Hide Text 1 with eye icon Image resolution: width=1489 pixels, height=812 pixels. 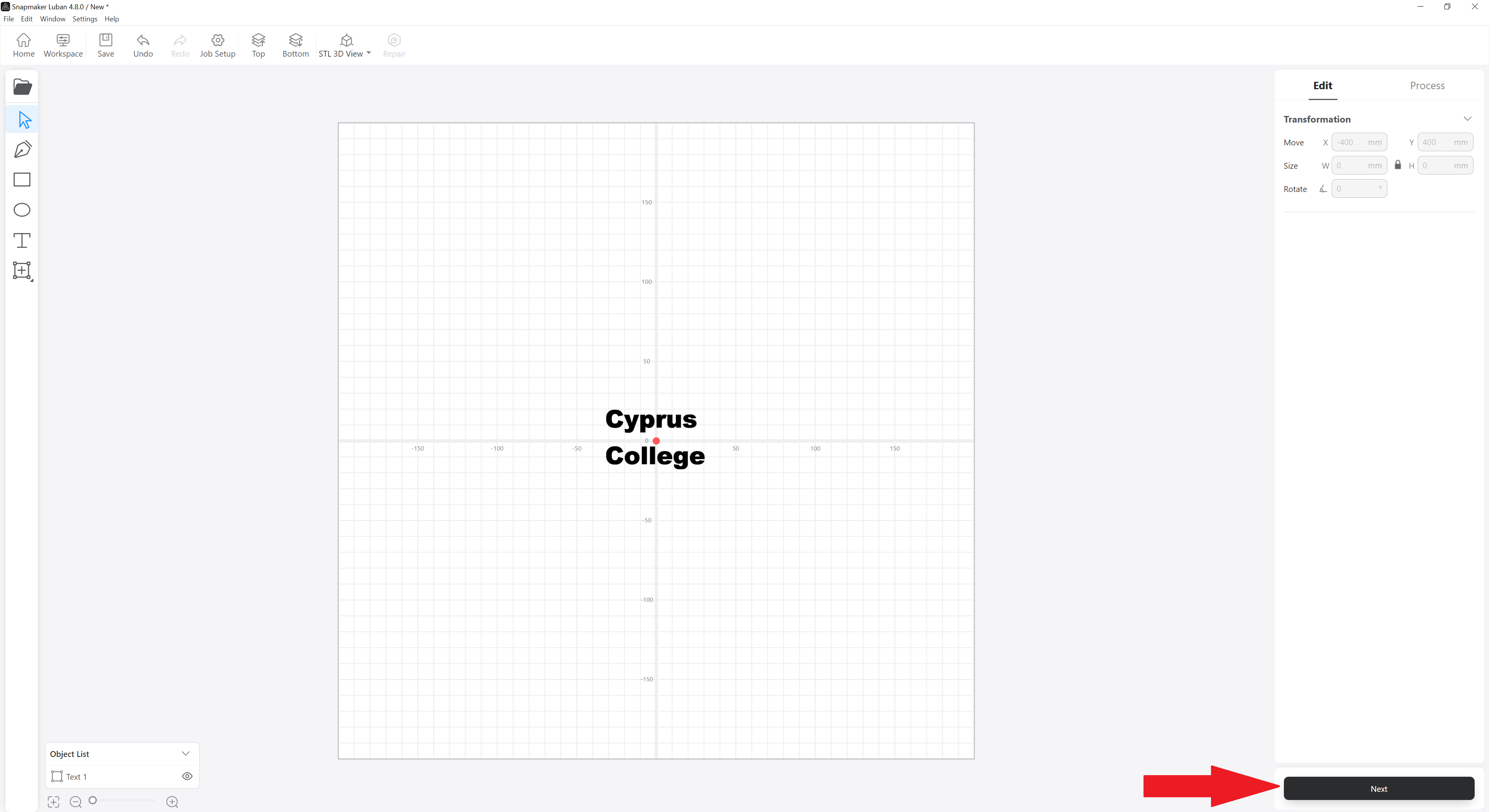tap(187, 776)
